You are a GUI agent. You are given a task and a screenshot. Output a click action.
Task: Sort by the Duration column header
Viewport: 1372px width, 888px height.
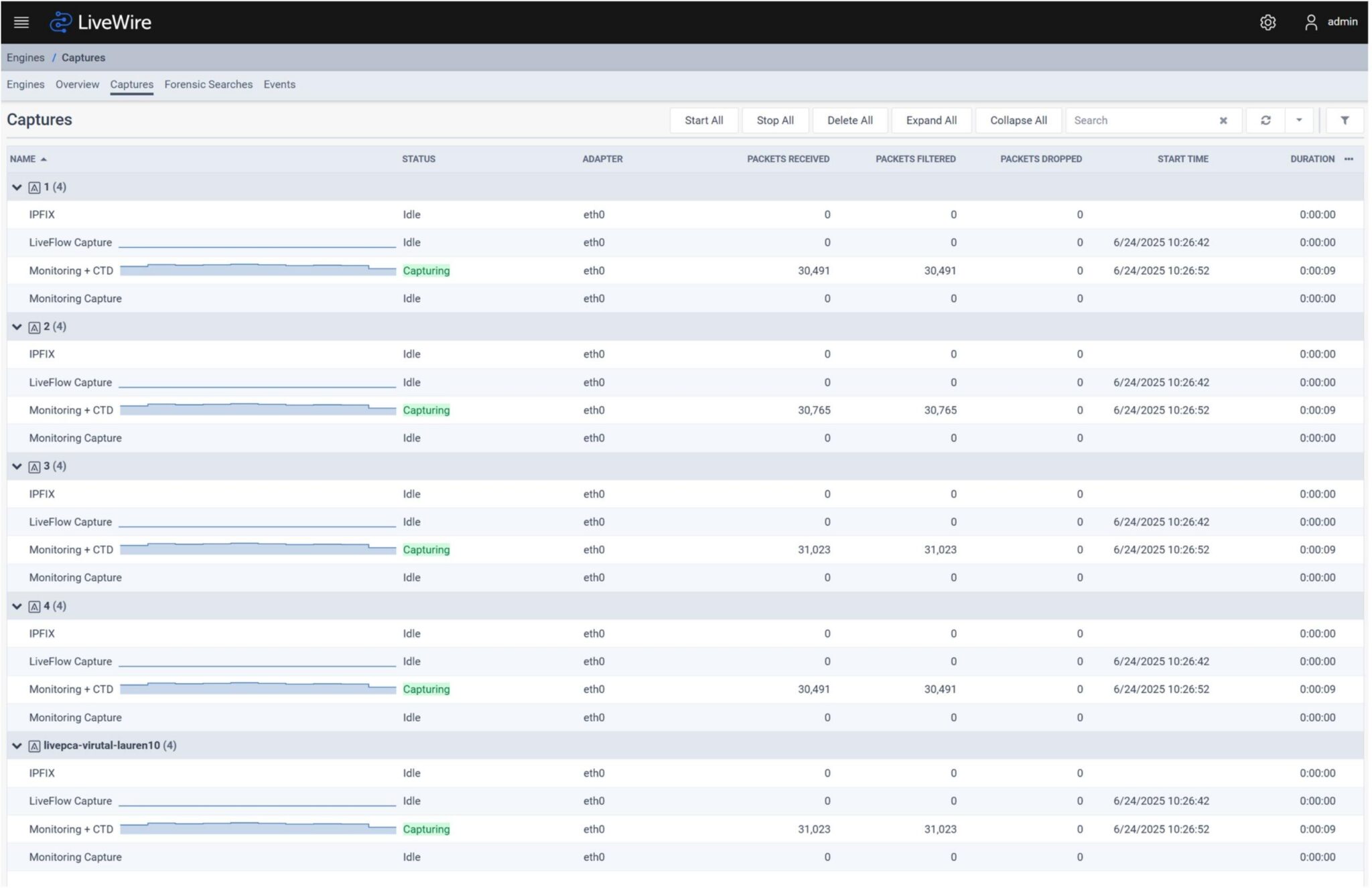pos(1312,159)
